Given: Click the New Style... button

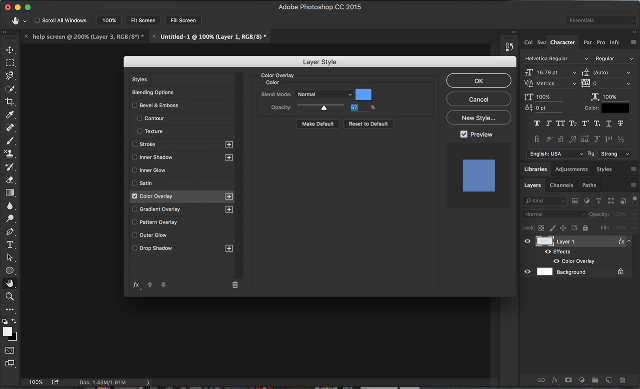Looking at the screenshot, I should [478, 118].
